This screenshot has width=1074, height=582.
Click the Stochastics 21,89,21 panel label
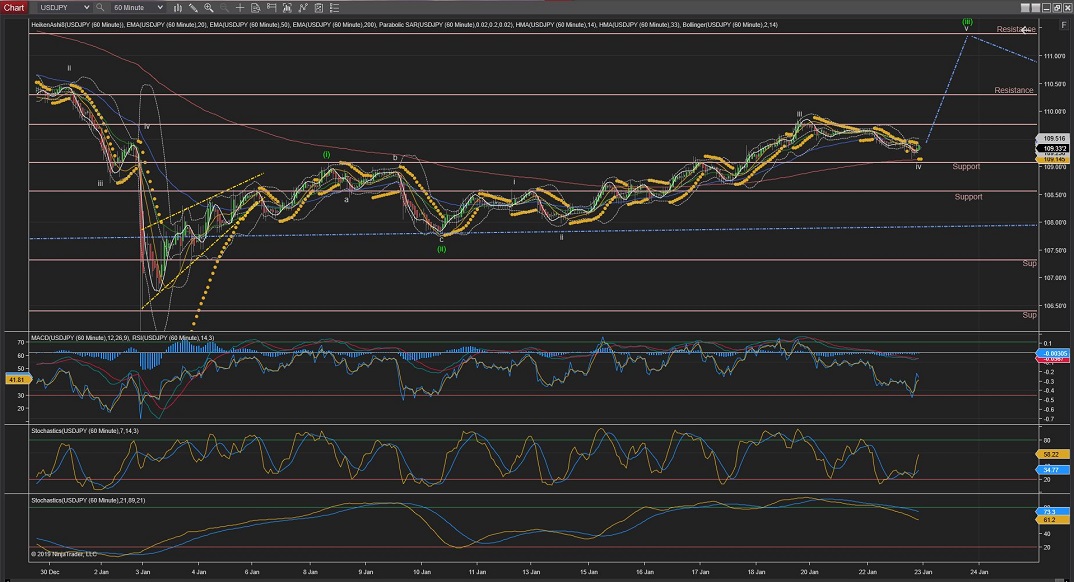coord(88,501)
